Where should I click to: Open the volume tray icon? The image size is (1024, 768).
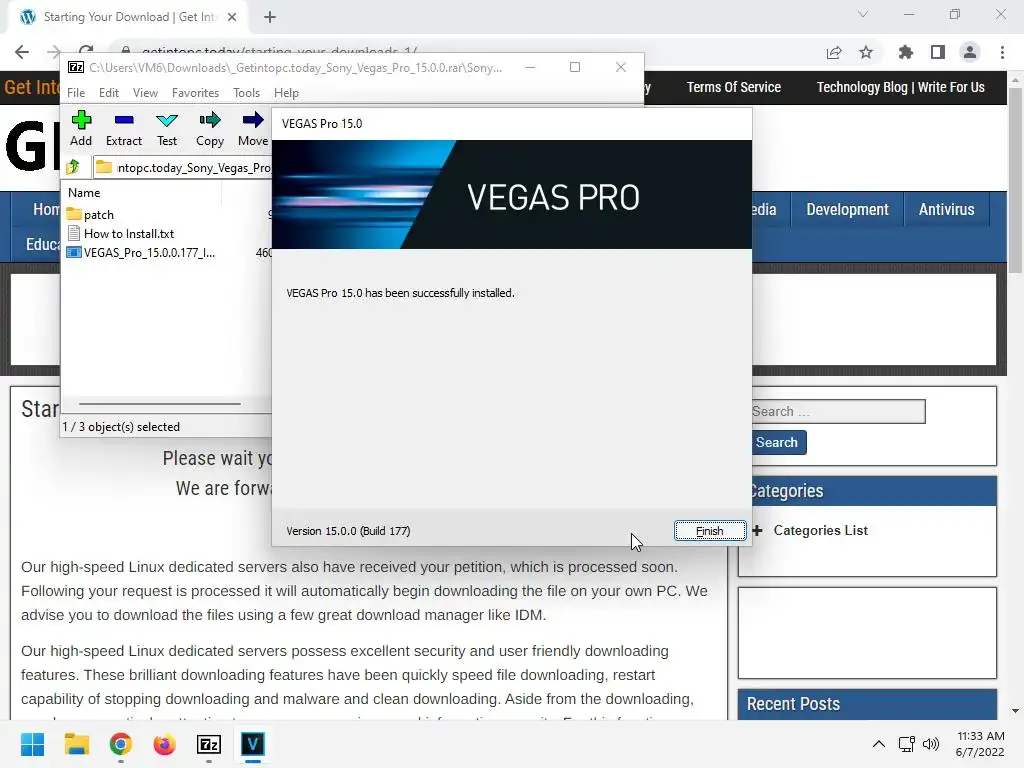[x=931, y=744]
